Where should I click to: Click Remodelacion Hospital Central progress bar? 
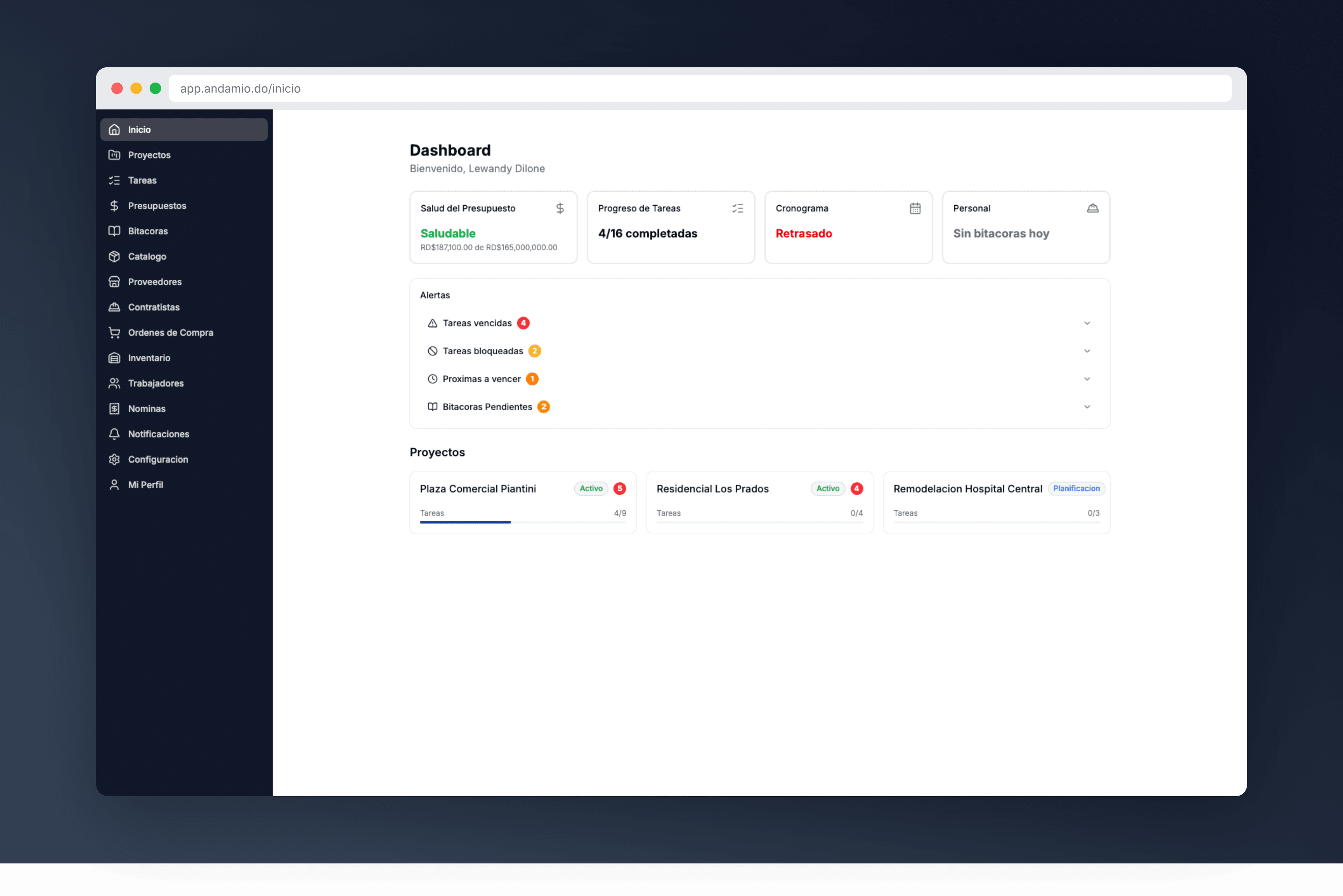click(x=996, y=522)
